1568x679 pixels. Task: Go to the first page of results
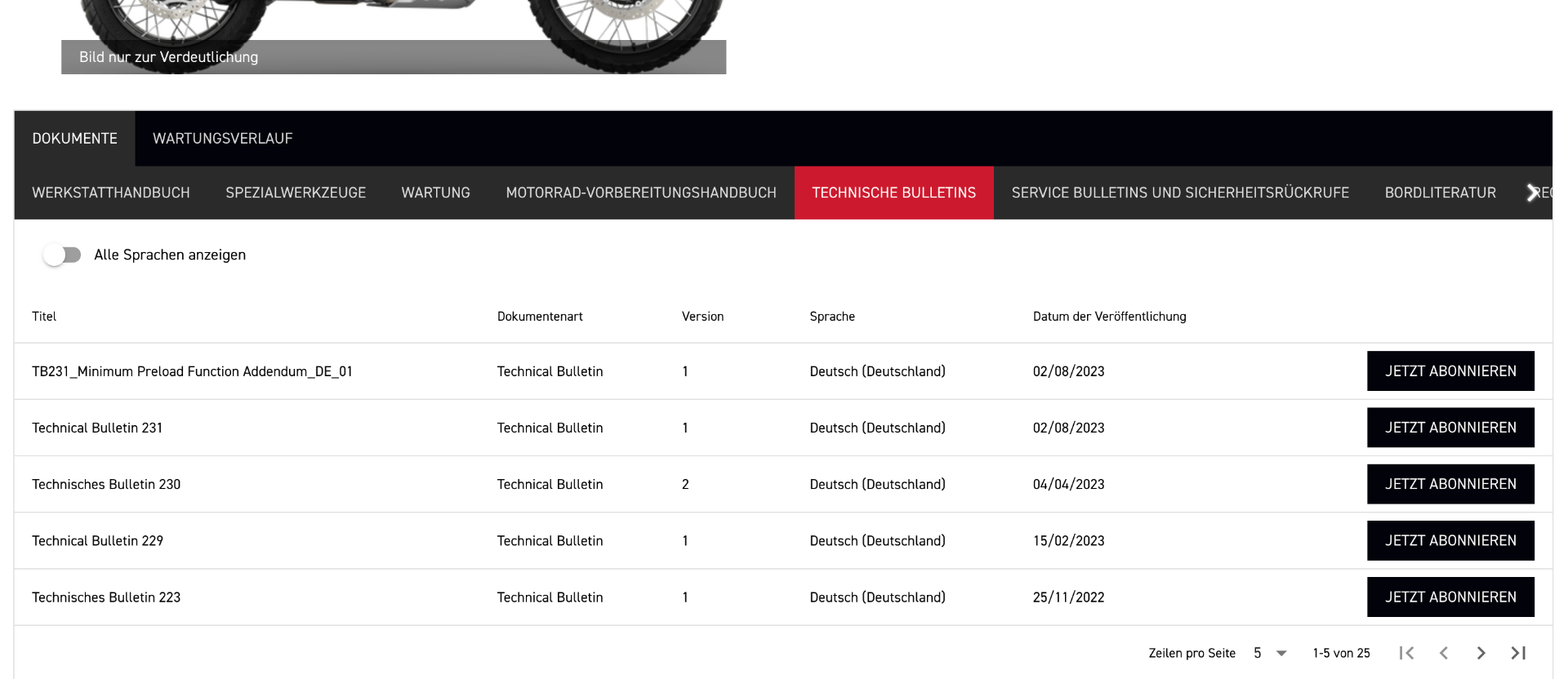[x=1406, y=653]
